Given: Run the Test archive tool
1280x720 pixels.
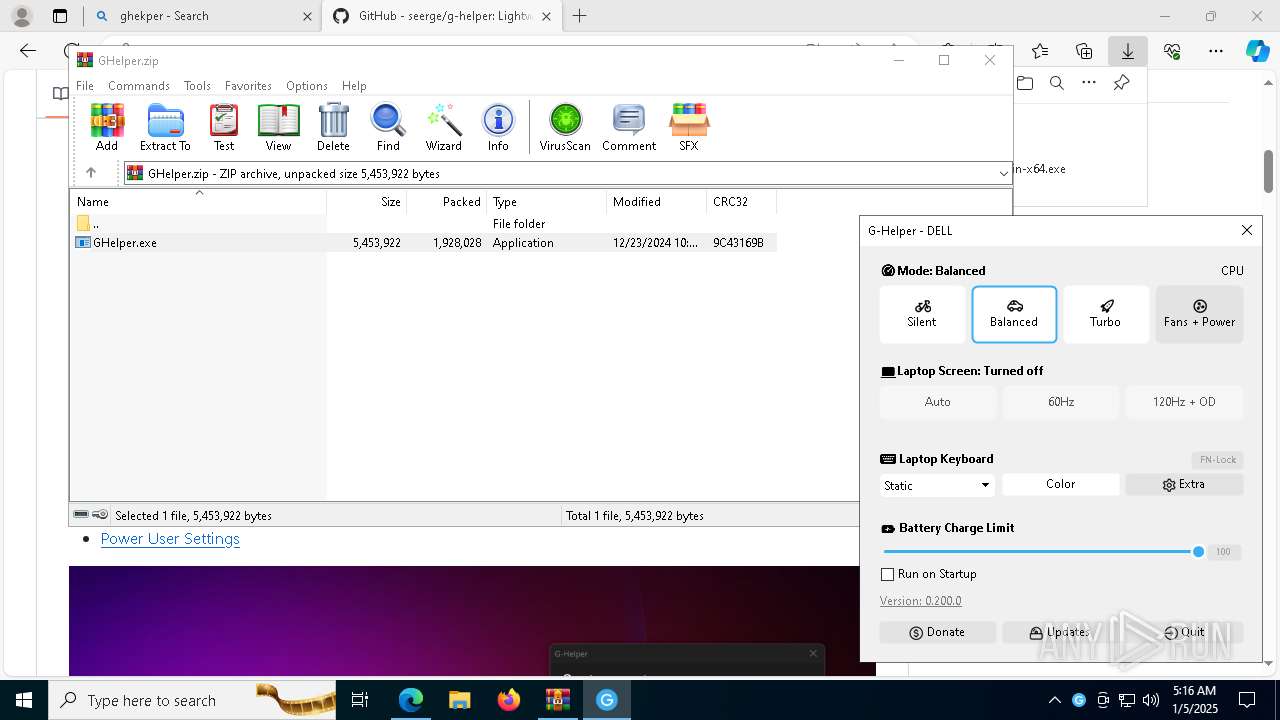Looking at the screenshot, I should [224, 127].
